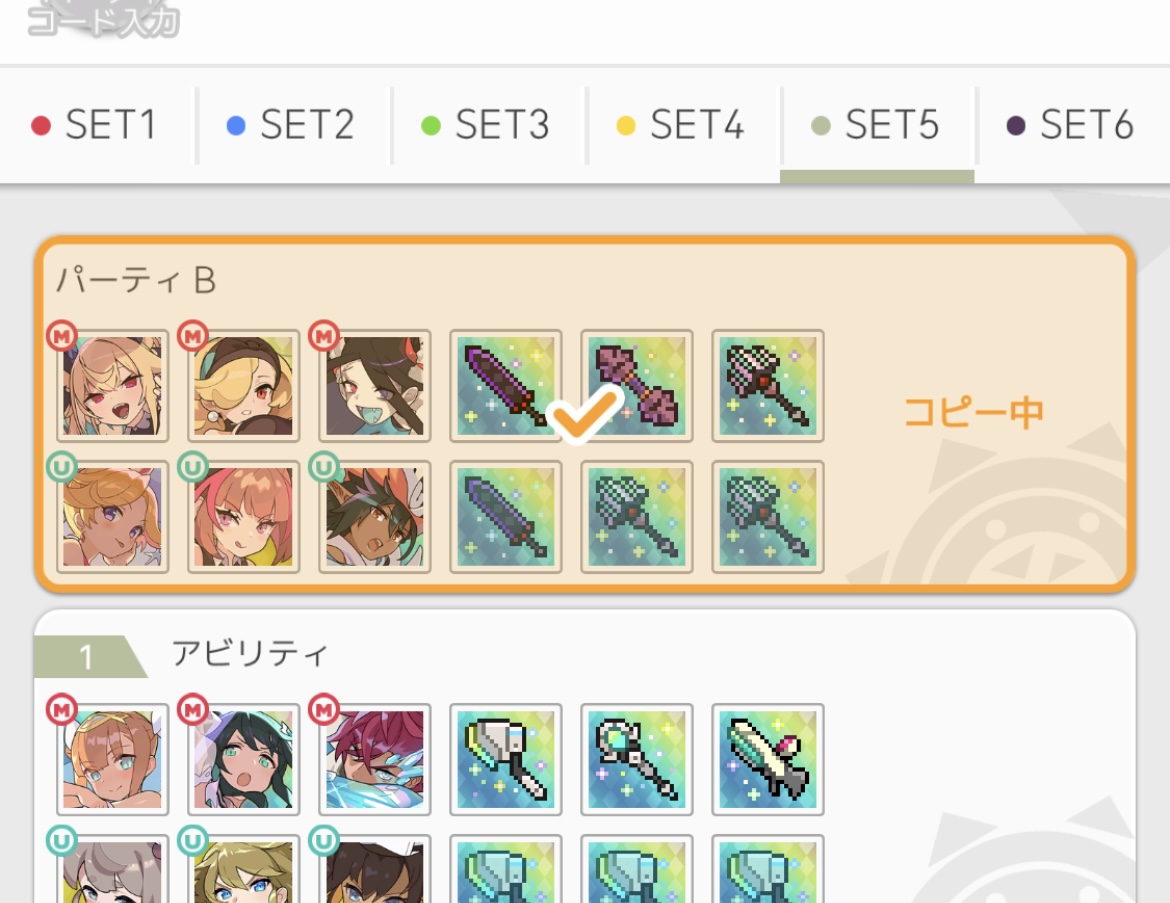Image resolution: width=1170 pixels, height=903 pixels.
Task: Click the red-haired main character in アビリティ
Action: click(375, 759)
